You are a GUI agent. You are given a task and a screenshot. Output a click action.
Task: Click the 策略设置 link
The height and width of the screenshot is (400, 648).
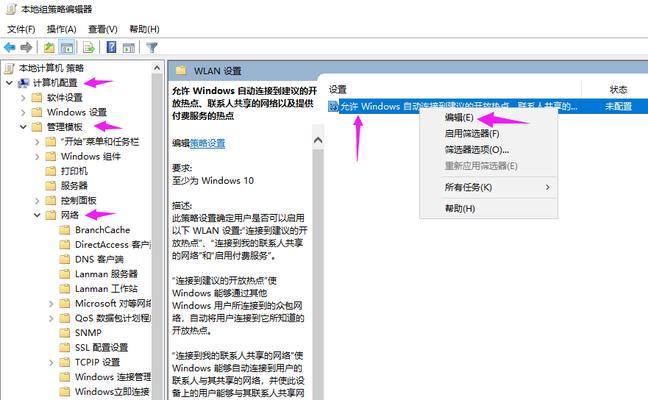click(207, 143)
